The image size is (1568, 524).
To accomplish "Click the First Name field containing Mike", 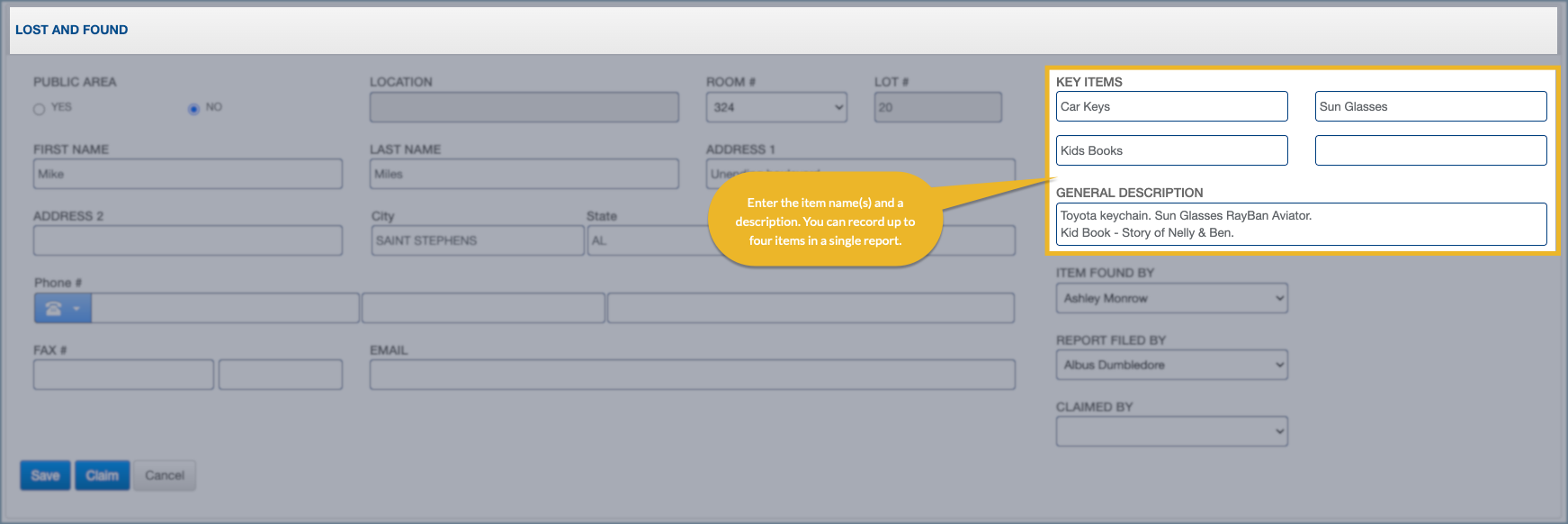I will [187, 174].
